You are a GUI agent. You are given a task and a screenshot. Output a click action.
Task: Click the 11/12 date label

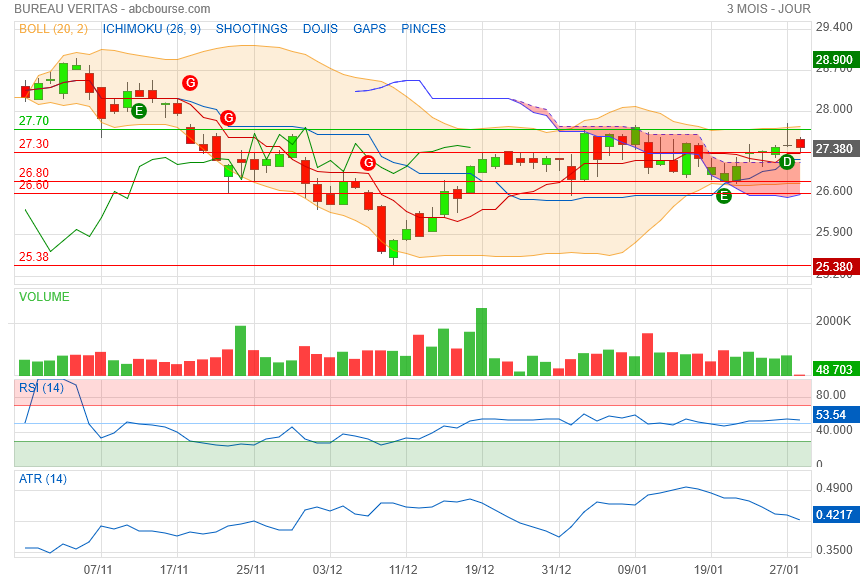pyautogui.click(x=403, y=570)
